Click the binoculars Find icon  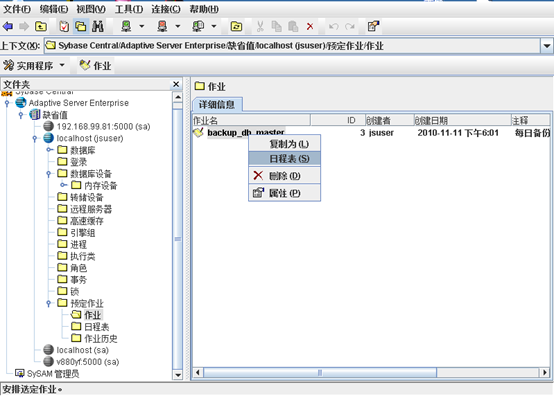click(98, 26)
